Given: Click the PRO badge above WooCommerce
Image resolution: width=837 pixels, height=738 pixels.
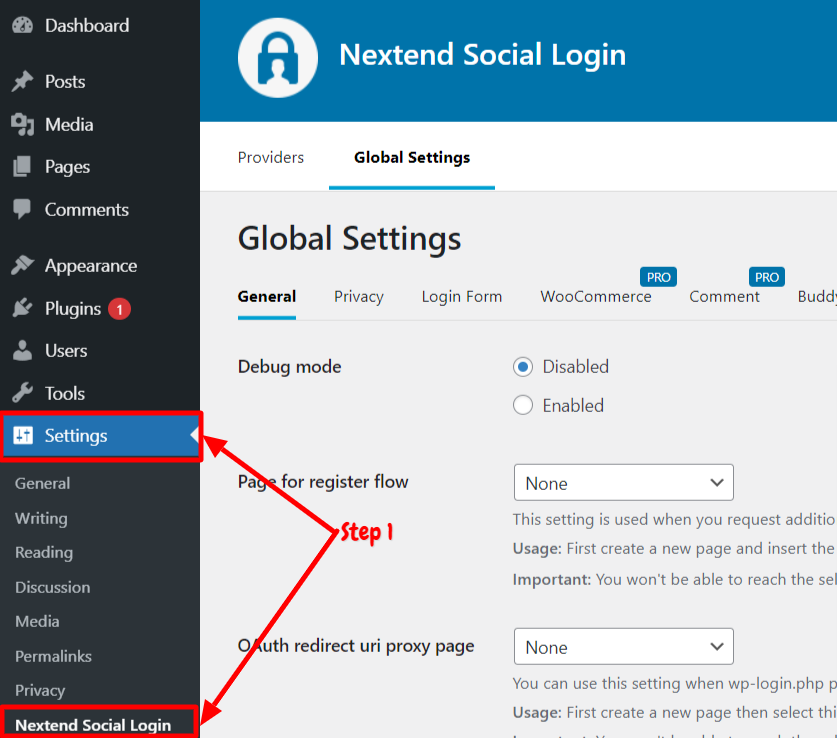Looking at the screenshot, I should click(658, 277).
